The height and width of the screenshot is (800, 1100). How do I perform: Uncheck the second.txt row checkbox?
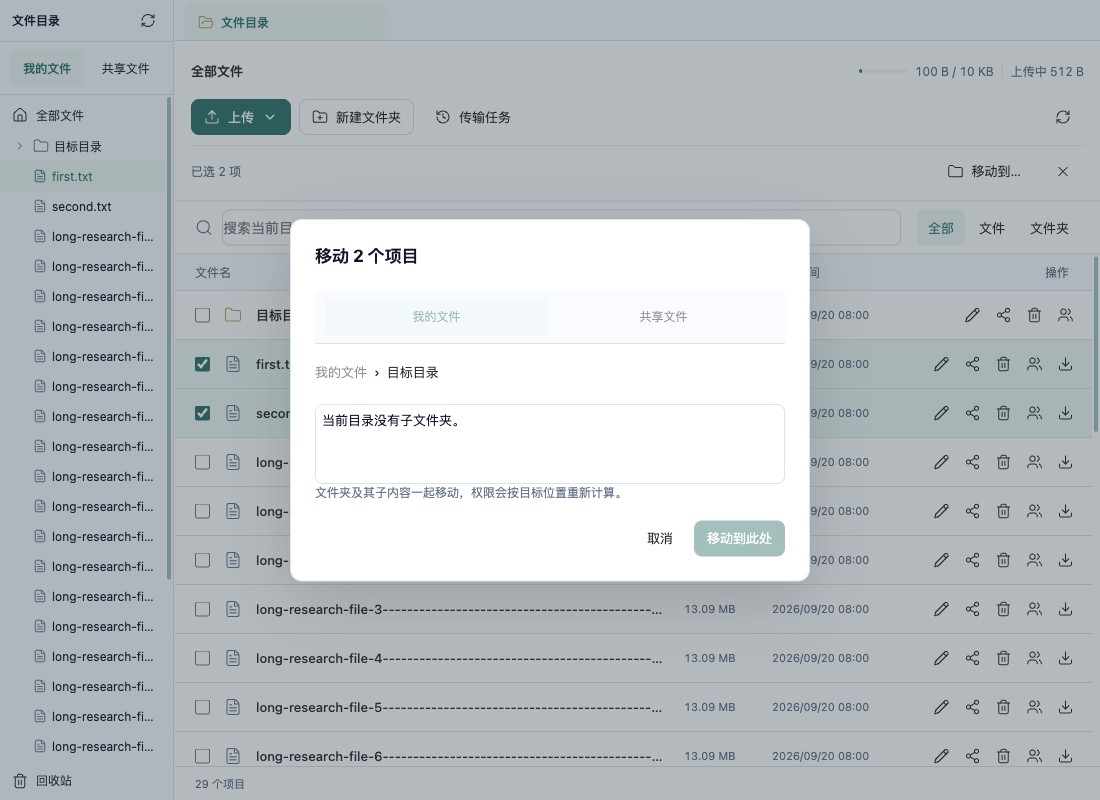click(x=203, y=413)
